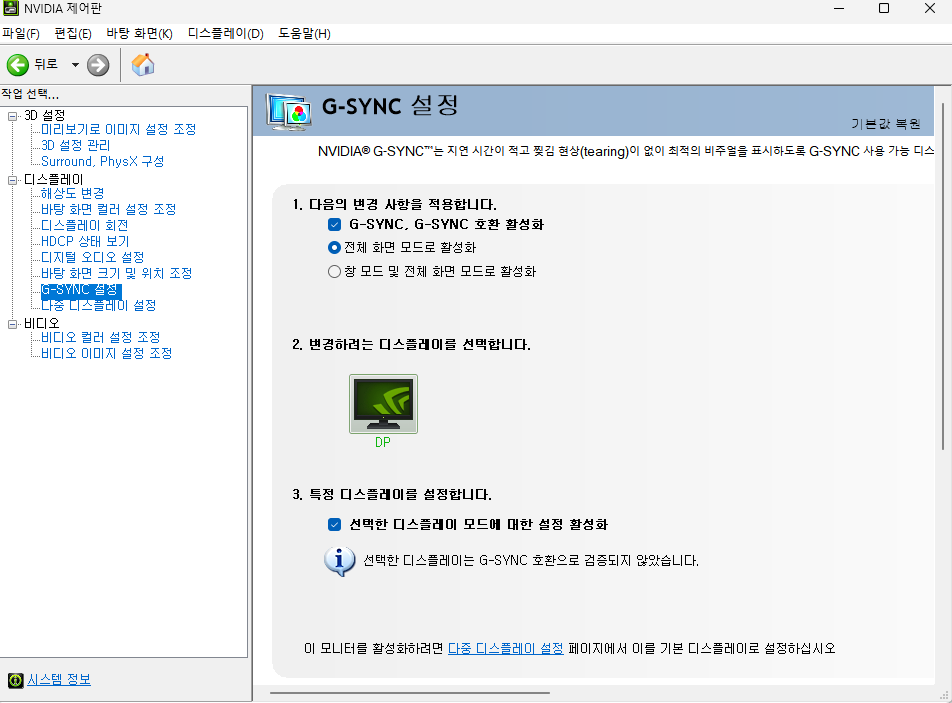Open 바탕 화면 크기 및 위치 조정
952x703 pixels.
point(116,273)
